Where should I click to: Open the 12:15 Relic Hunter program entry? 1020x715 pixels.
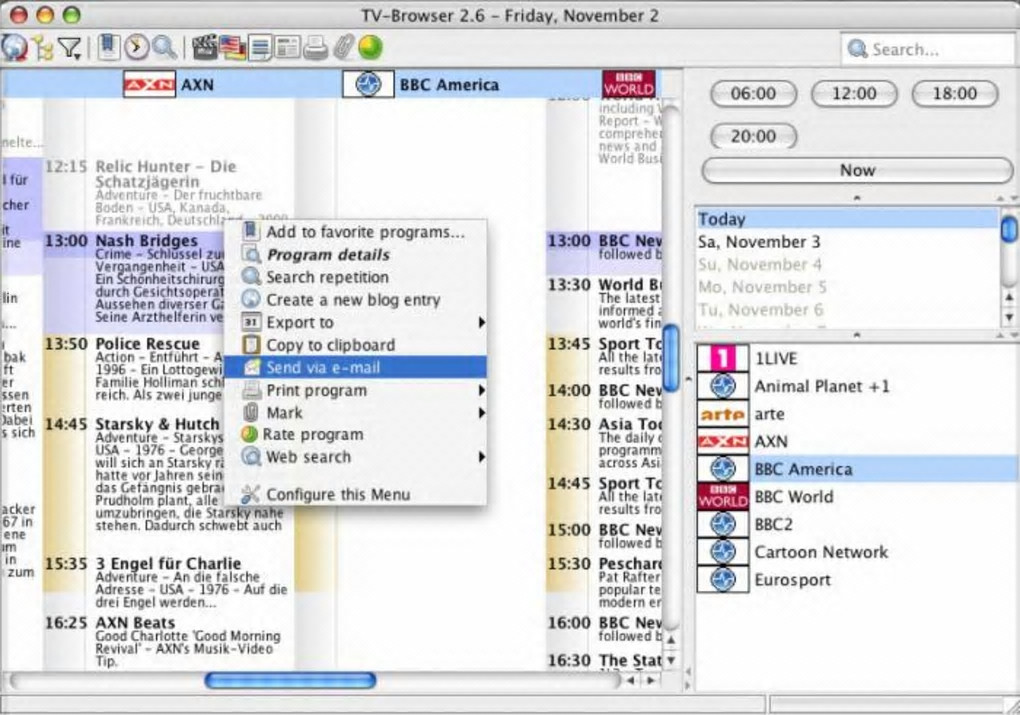click(x=166, y=192)
